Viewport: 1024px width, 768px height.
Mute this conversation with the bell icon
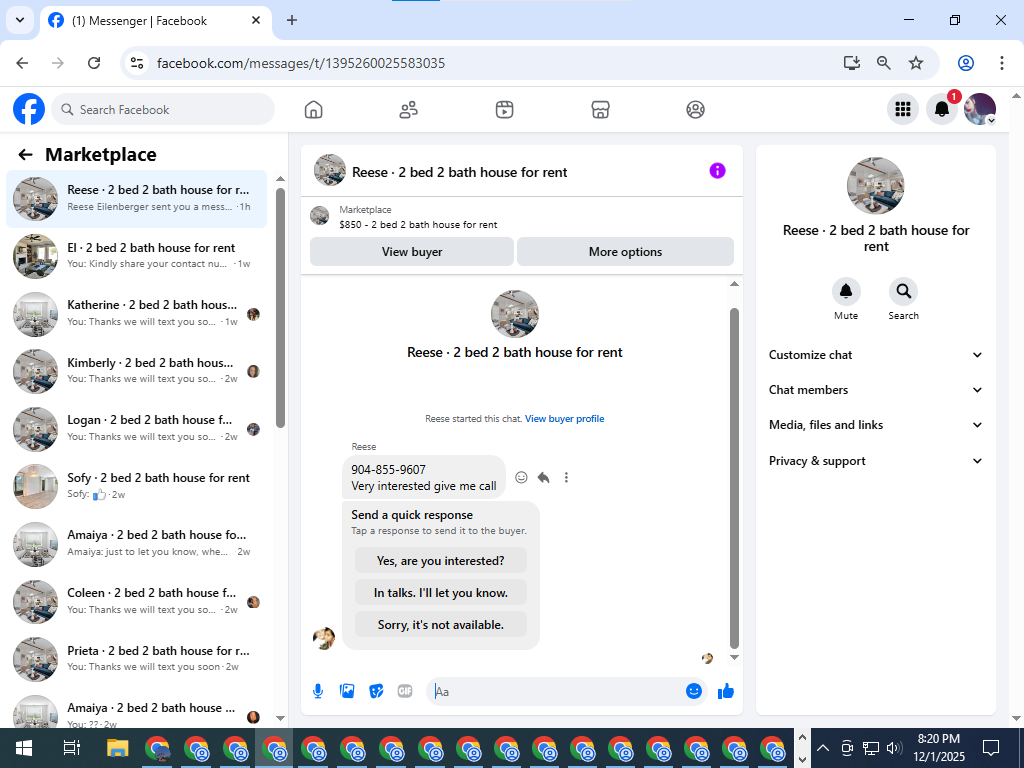[x=846, y=291]
